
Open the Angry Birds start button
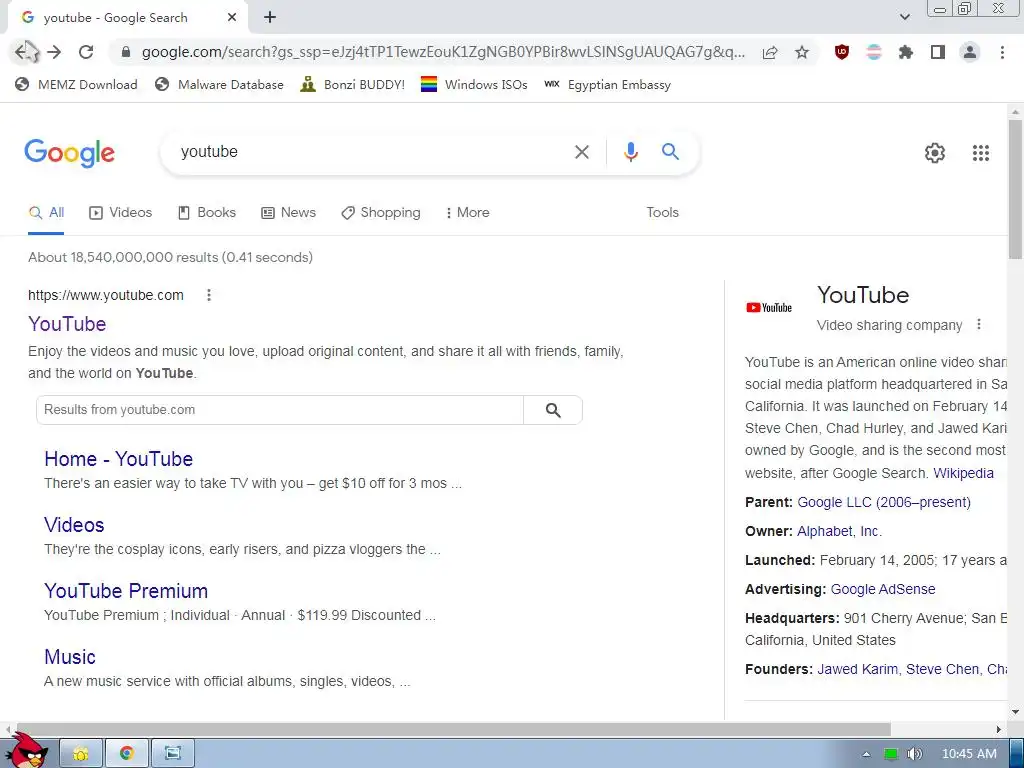[x=28, y=751]
